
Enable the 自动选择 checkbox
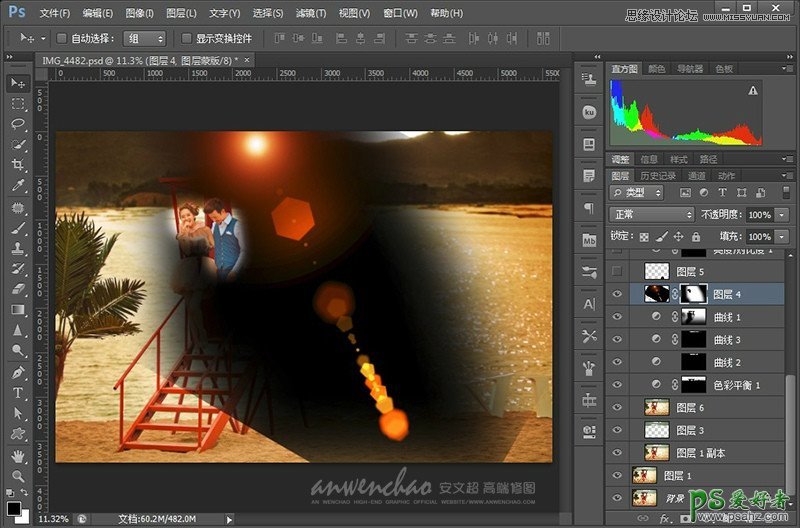62,38
